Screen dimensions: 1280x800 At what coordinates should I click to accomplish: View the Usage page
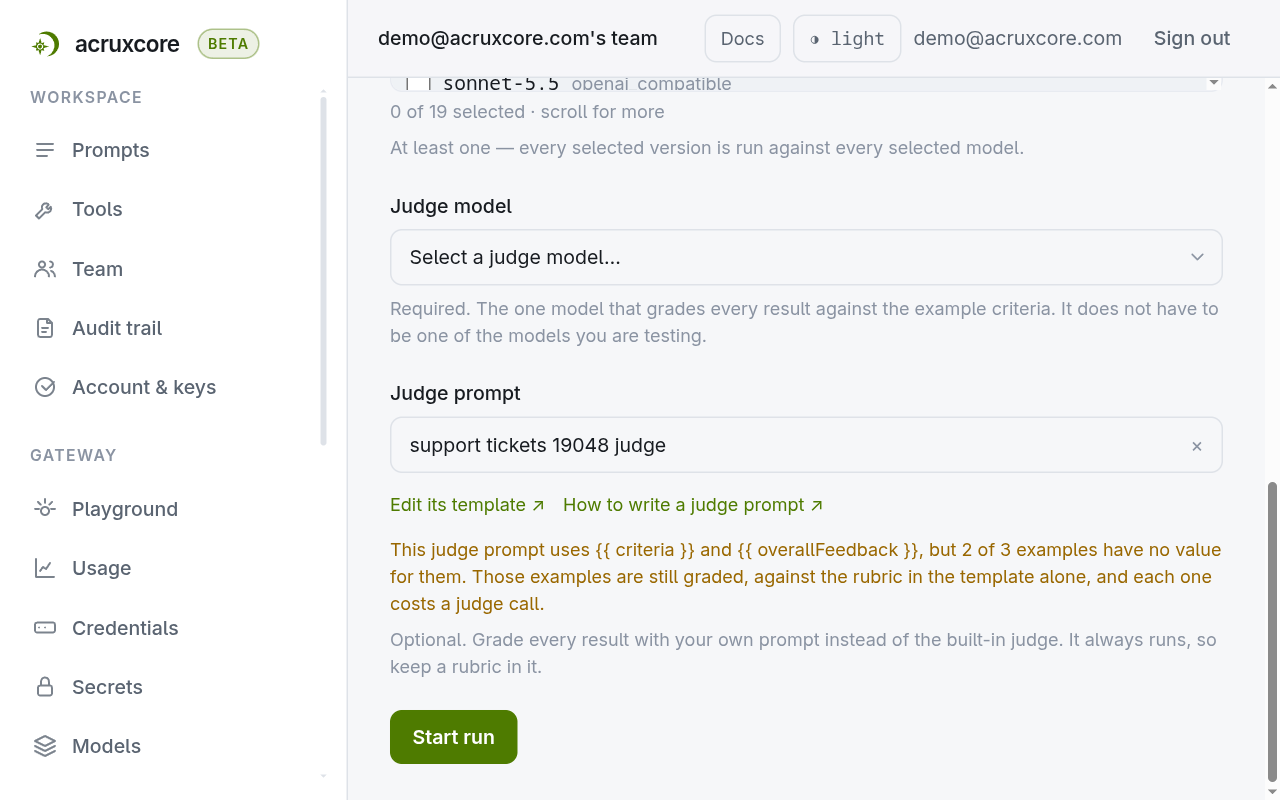click(x=101, y=568)
